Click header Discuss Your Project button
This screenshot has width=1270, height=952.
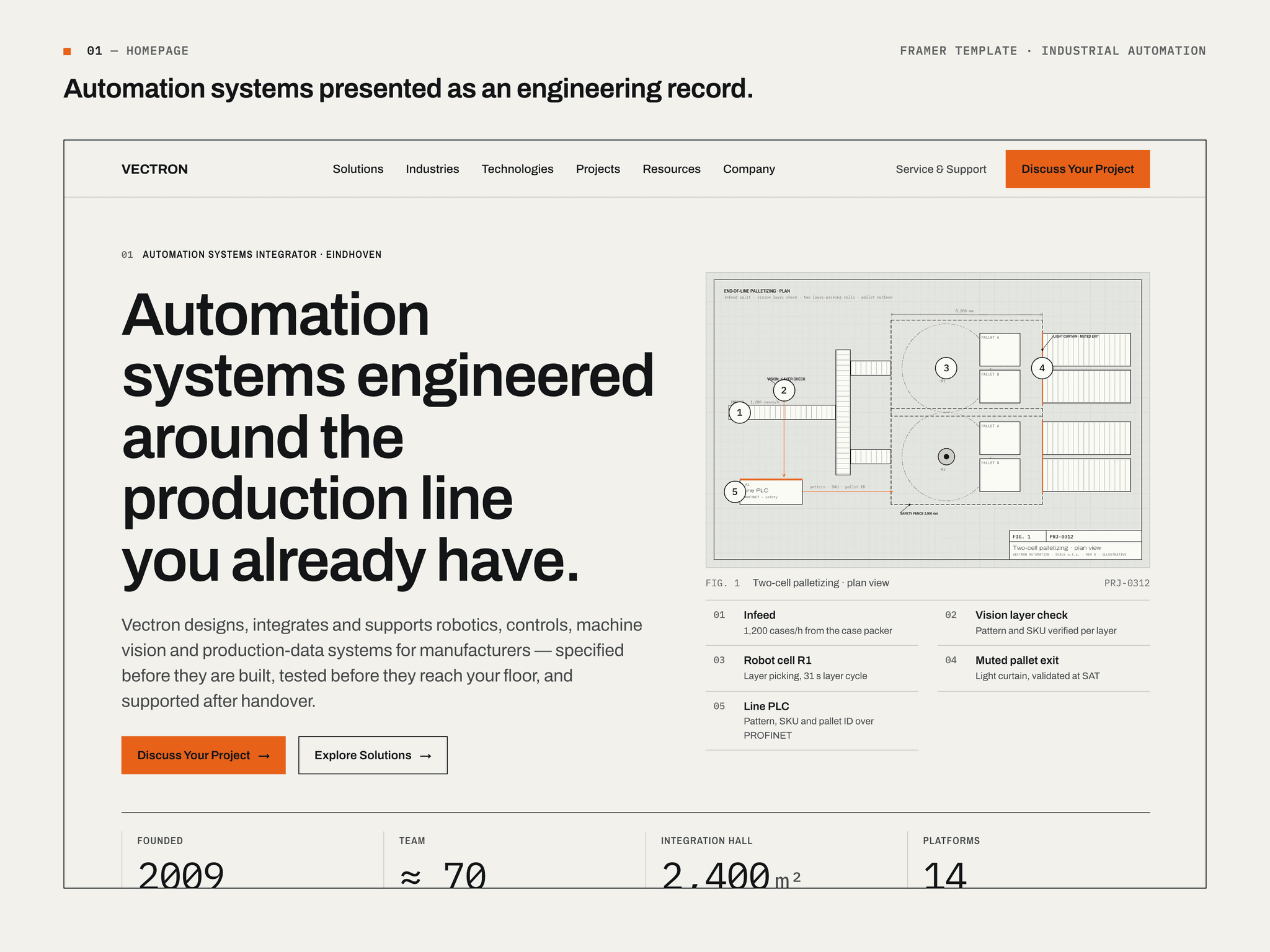click(1078, 169)
